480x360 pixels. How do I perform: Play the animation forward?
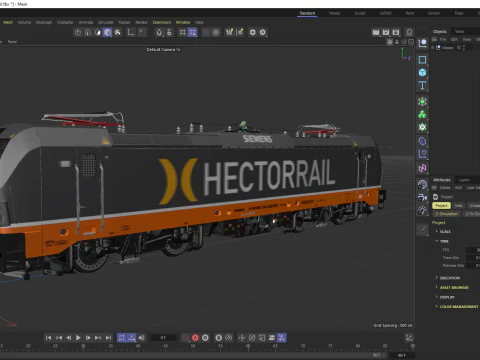(x=78, y=338)
